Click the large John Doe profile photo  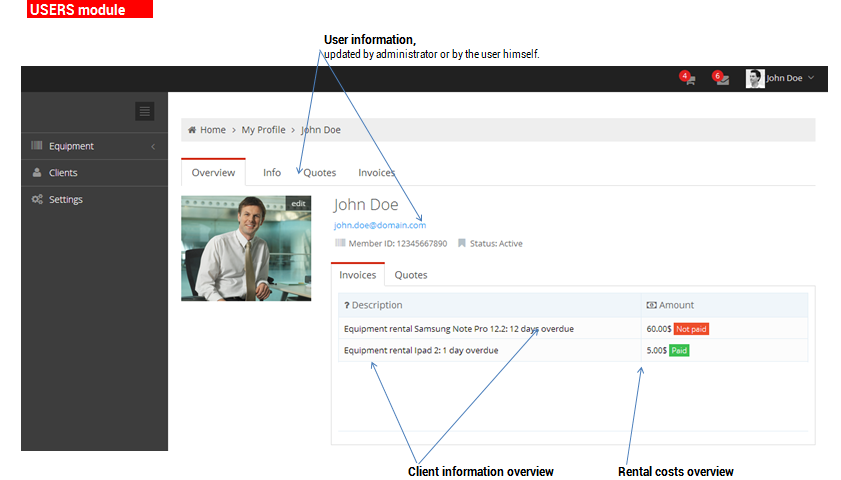246,248
